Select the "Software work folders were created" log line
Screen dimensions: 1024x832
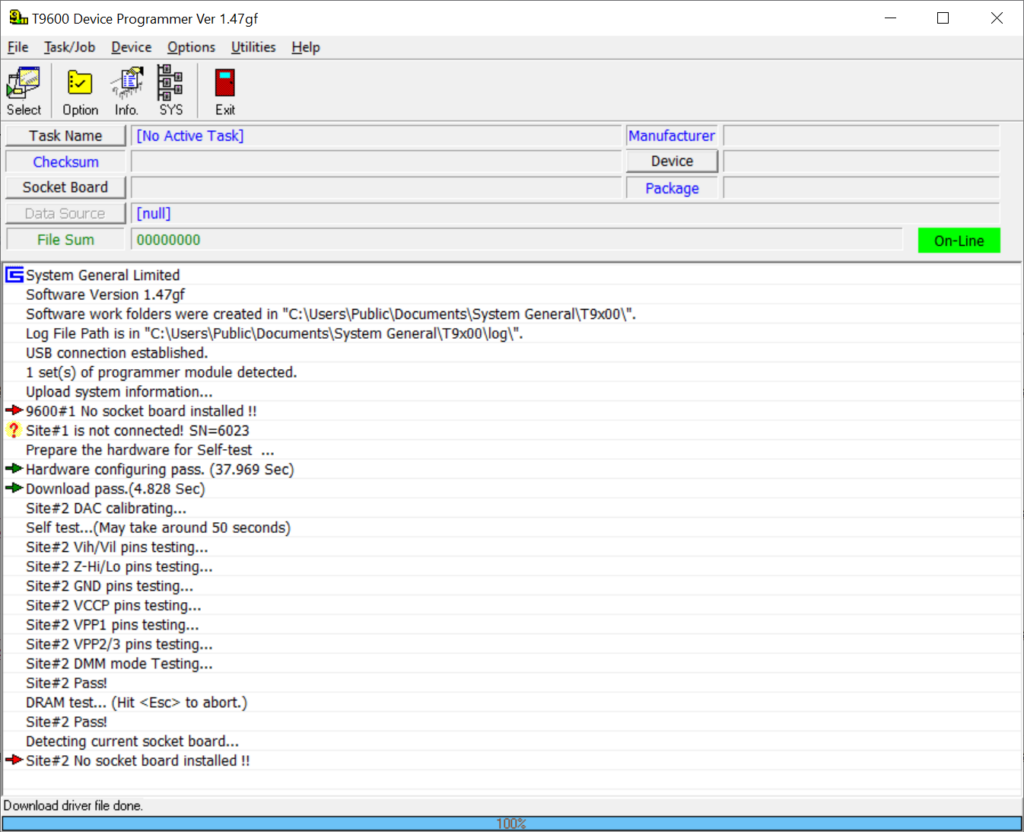(x=330, y=314)
